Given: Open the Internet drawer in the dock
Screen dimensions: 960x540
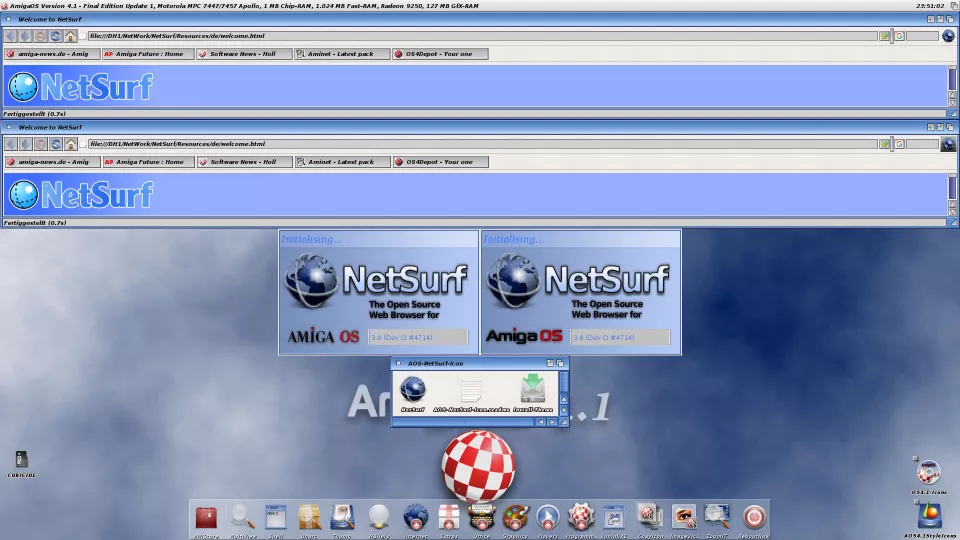Looking at the screenshot, I should (415, 517).
